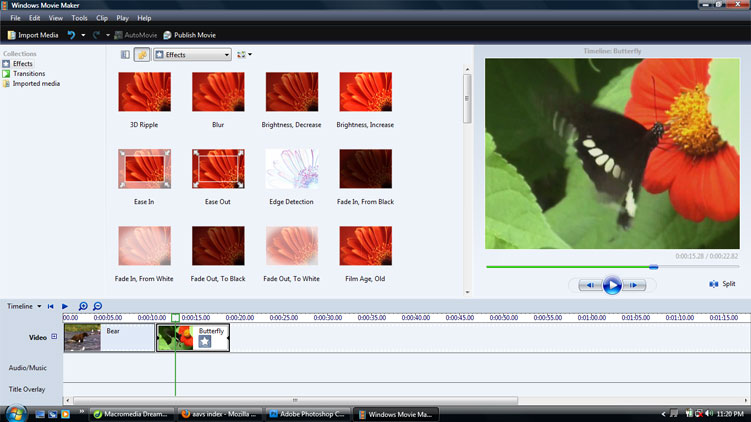Click the preview monitor video image
Screen dimensions: 751x422
tap(612, 154)
